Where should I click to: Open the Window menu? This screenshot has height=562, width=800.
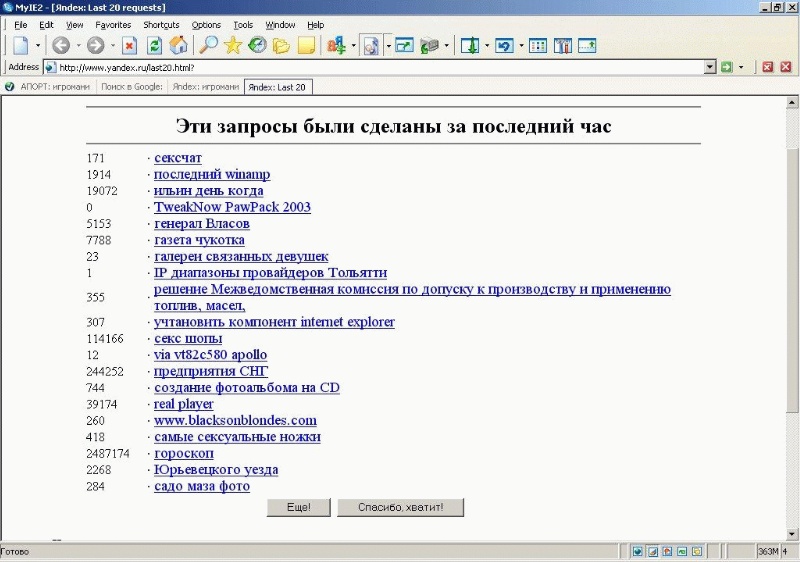pos(280,25)
